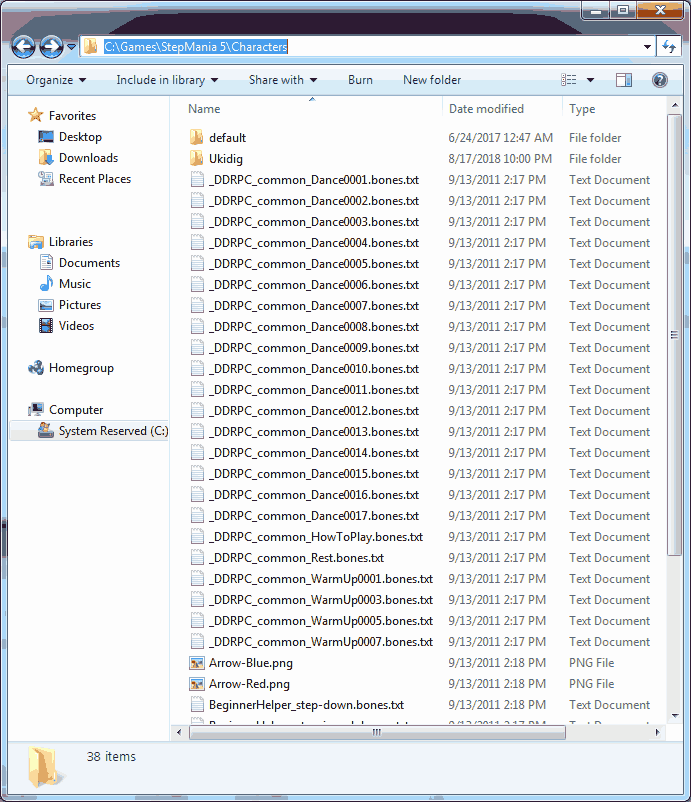Click the horizontal scrollbar thumb
The width and height of the screenshot is (691, 802).
(x=377, y=732)
